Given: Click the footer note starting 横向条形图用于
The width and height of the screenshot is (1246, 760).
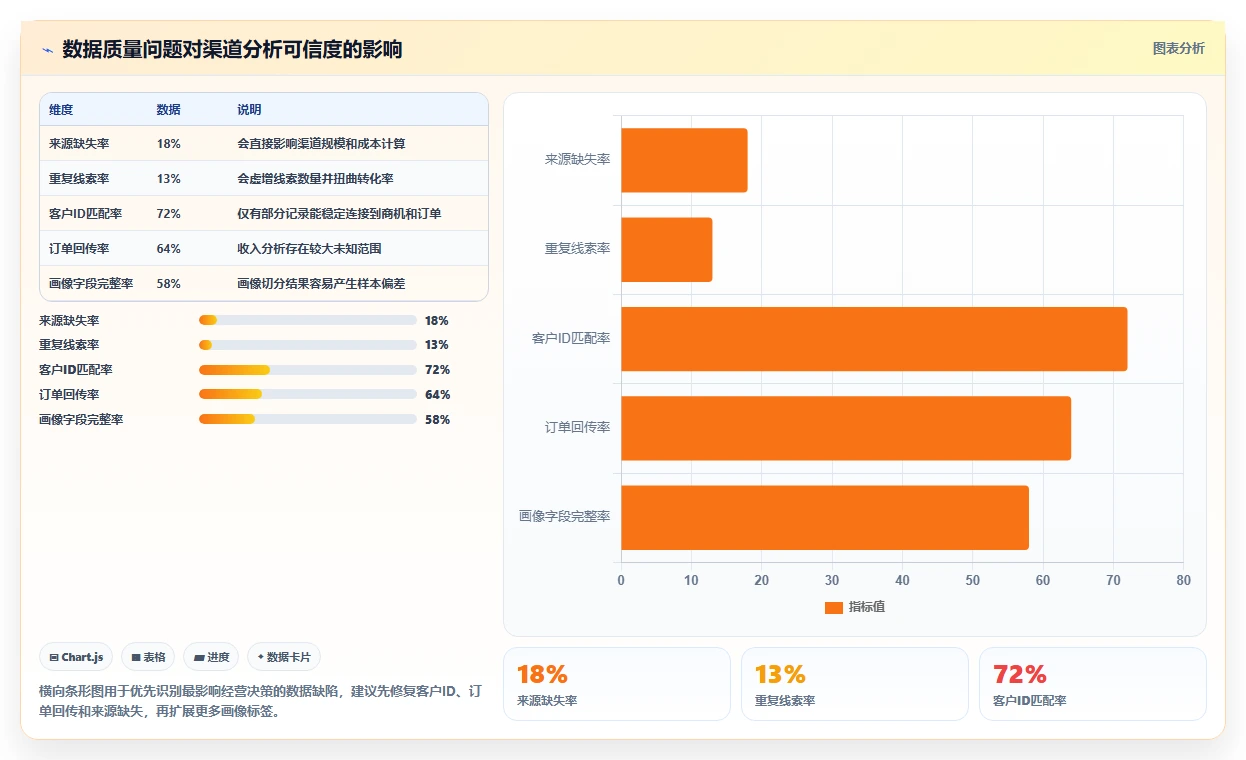Looking at the screenshot, I should pos(261,701).
